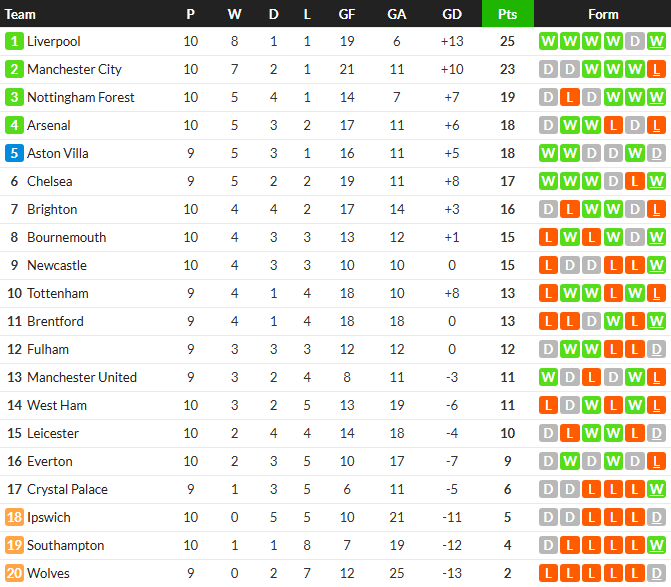671x587 pixels.
Task: Open the Nottingham Forest team link
Action: click(x=80, y=98)
